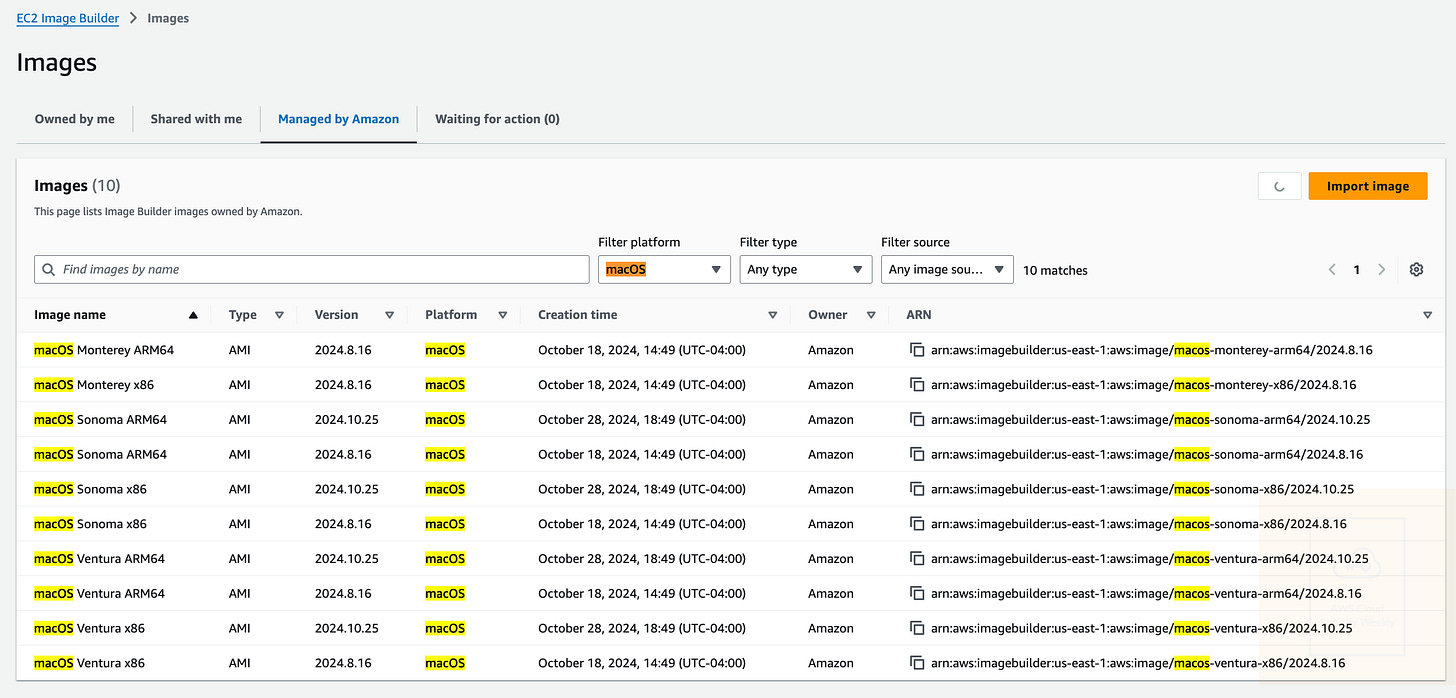Switch to Owned by me tab

click(x=75, y=119)
